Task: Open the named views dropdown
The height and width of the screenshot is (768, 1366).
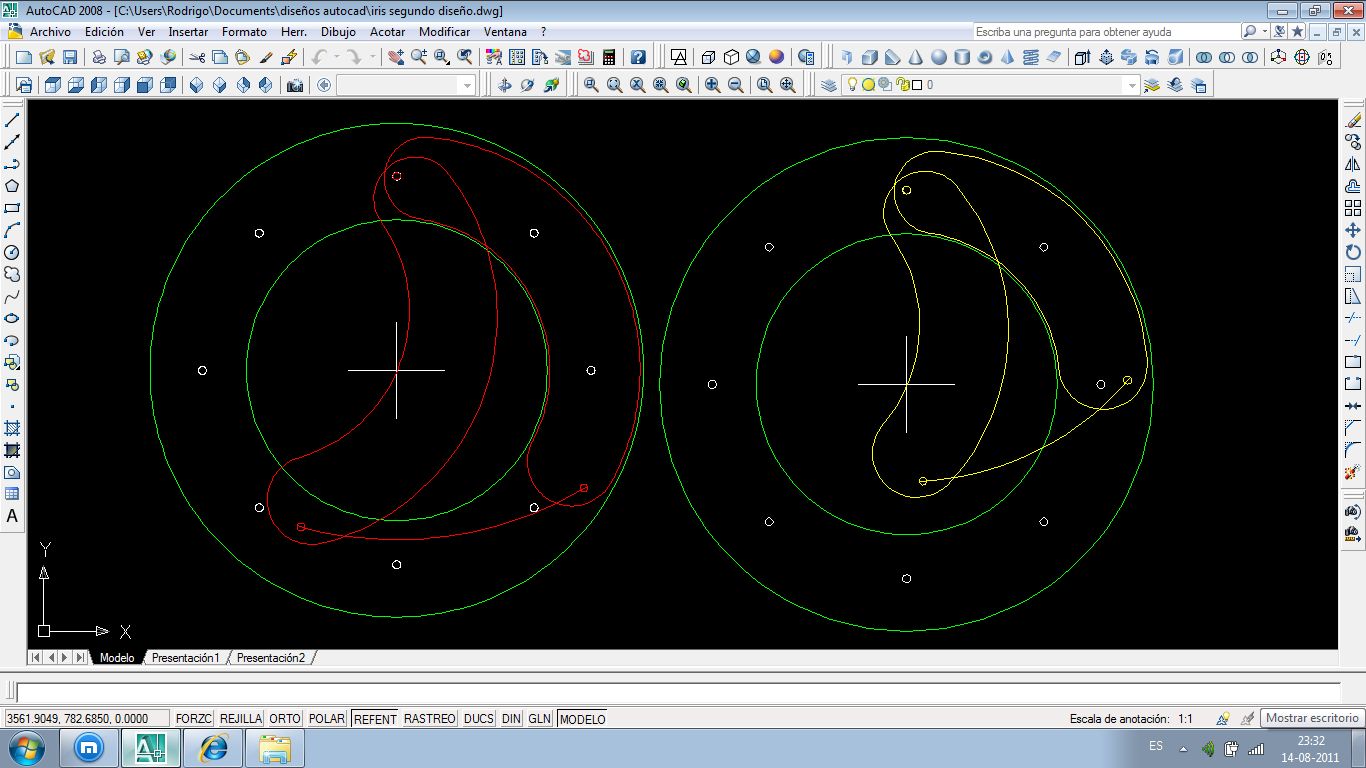Action: tap(467, 85)
